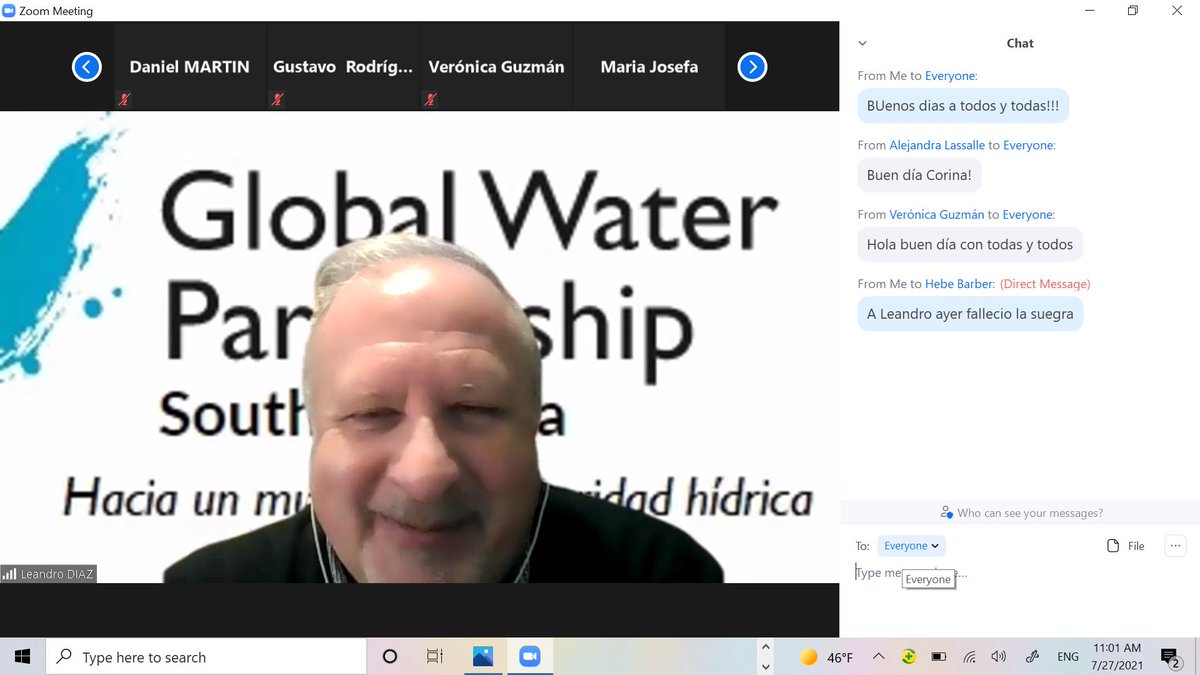This screenshot has height=675, width=1200.
Task: Show next participants with right arrow
Action: (x=752, y=67)
